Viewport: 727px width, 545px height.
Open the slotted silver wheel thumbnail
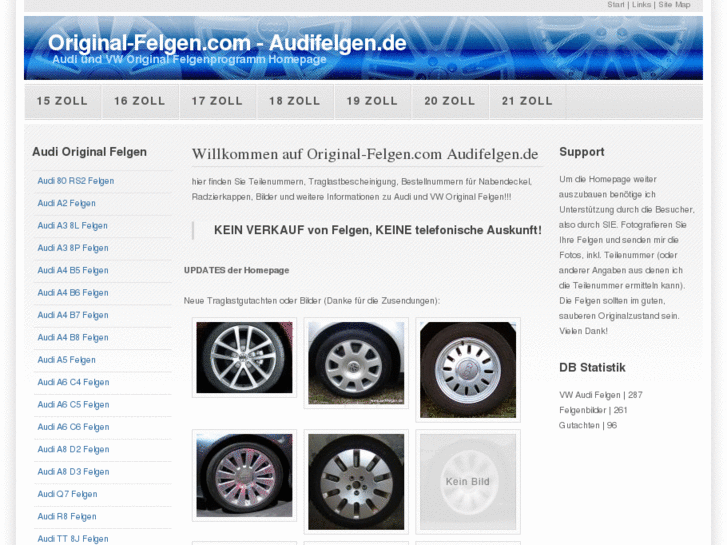(x=468, y=370)
